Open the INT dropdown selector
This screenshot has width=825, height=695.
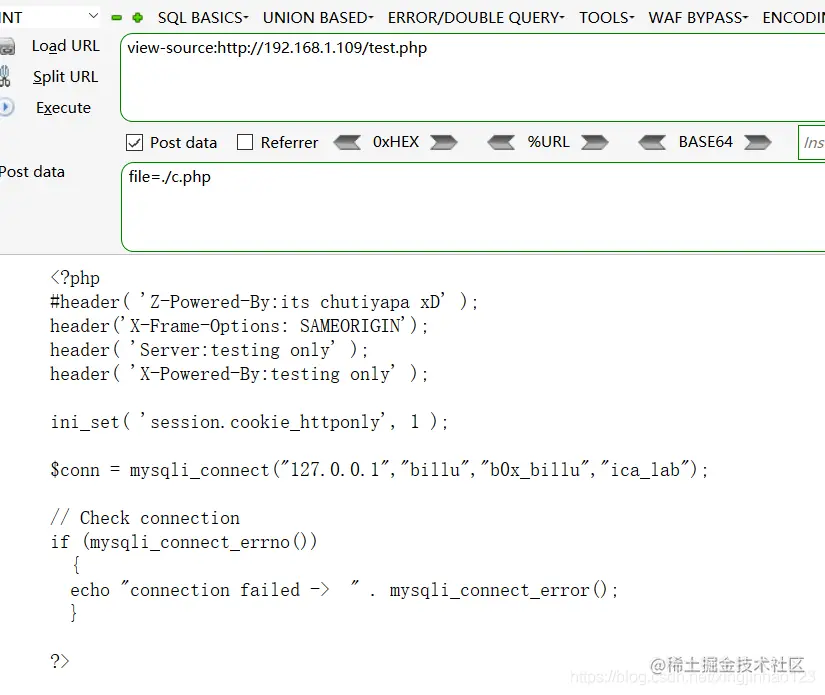coord(49,17)
